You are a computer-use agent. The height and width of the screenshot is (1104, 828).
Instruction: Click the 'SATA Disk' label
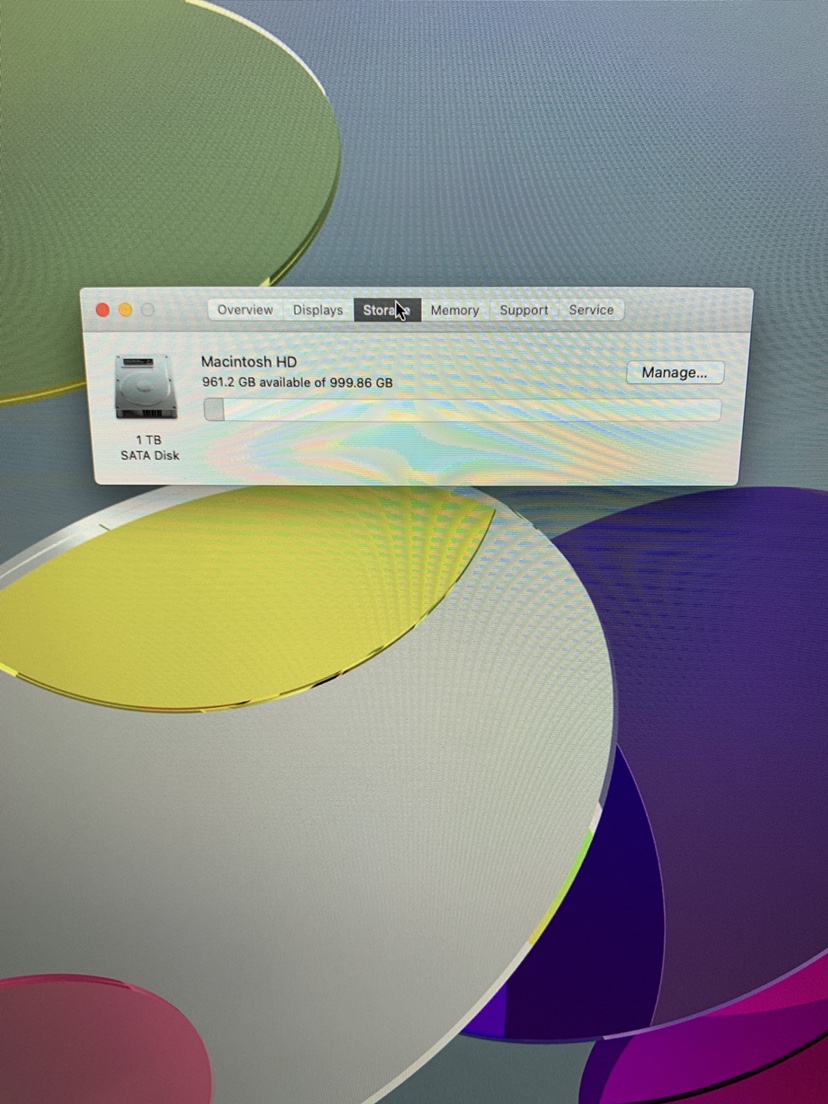(150, 456)
